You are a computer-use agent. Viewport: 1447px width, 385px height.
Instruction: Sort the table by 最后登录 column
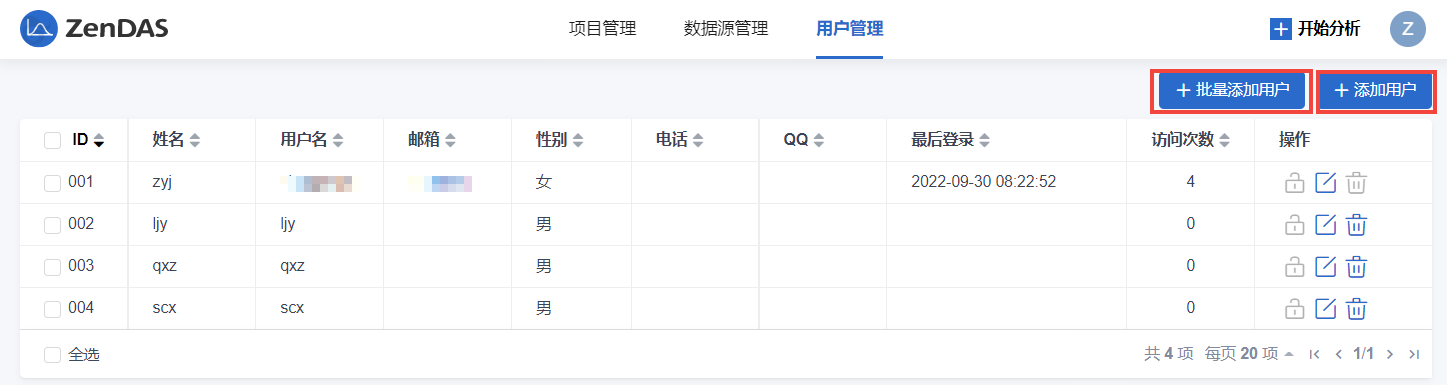pos(951,141)
